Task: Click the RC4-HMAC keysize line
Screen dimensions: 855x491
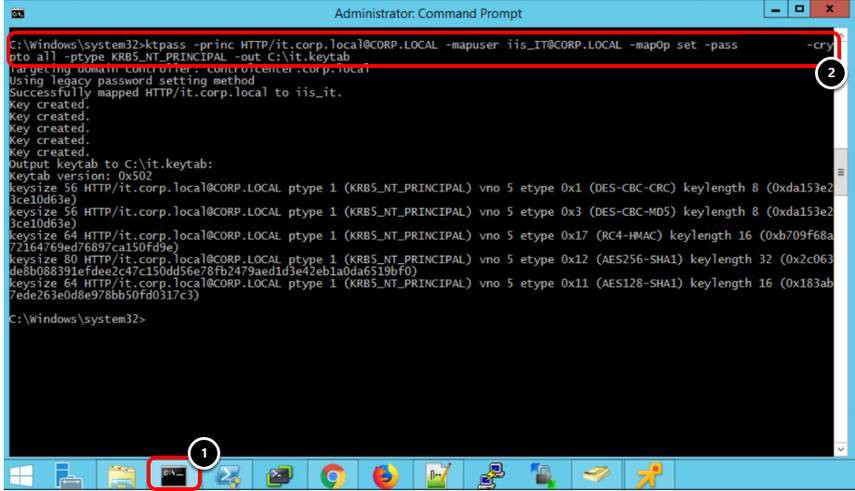Action: point(421,242)
